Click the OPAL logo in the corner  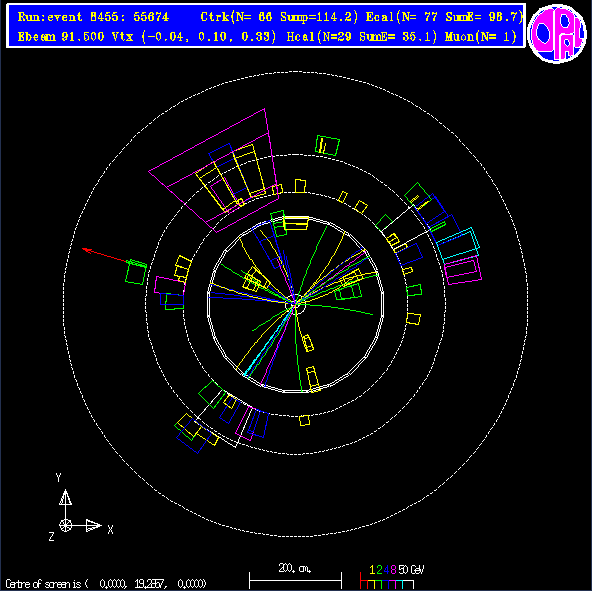(557, 33)
